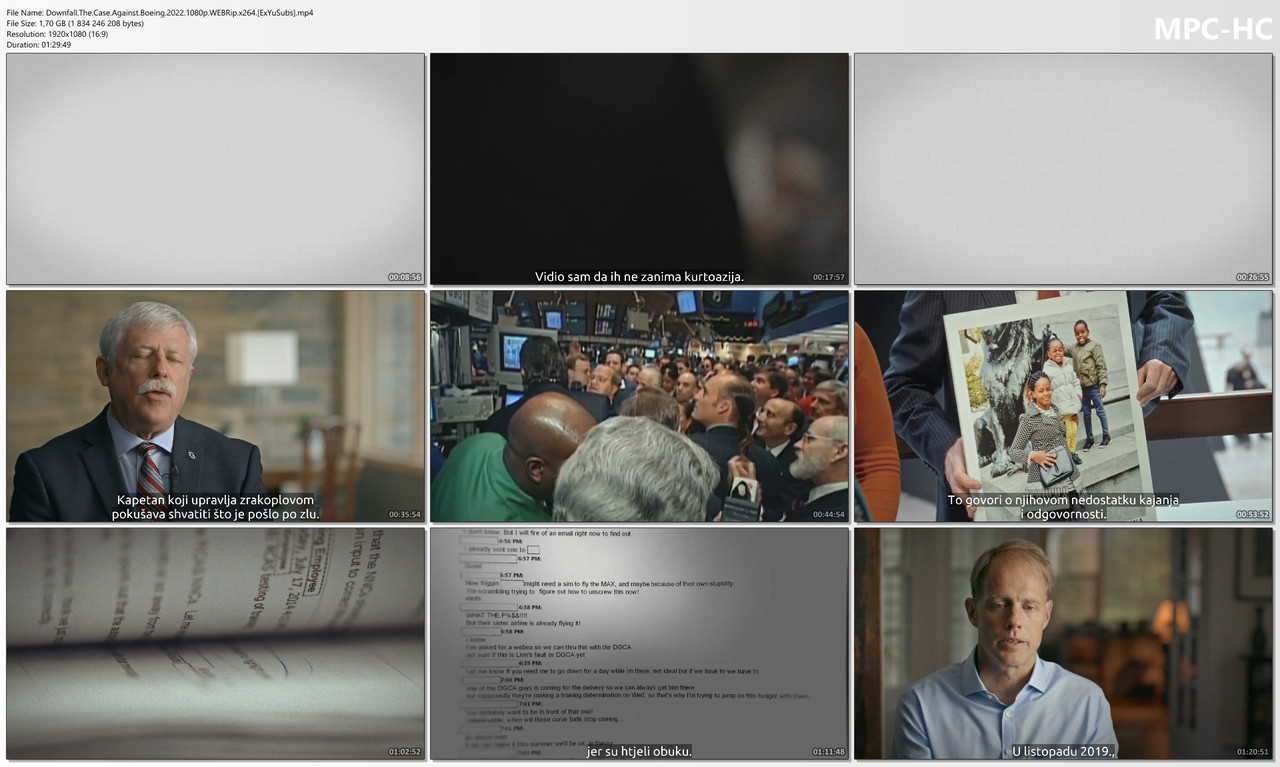Open the mustached man thumbnail at 00:35:54
This screenshot has width=1280, height=767.
pyautogui.click(x=216, y=406)
